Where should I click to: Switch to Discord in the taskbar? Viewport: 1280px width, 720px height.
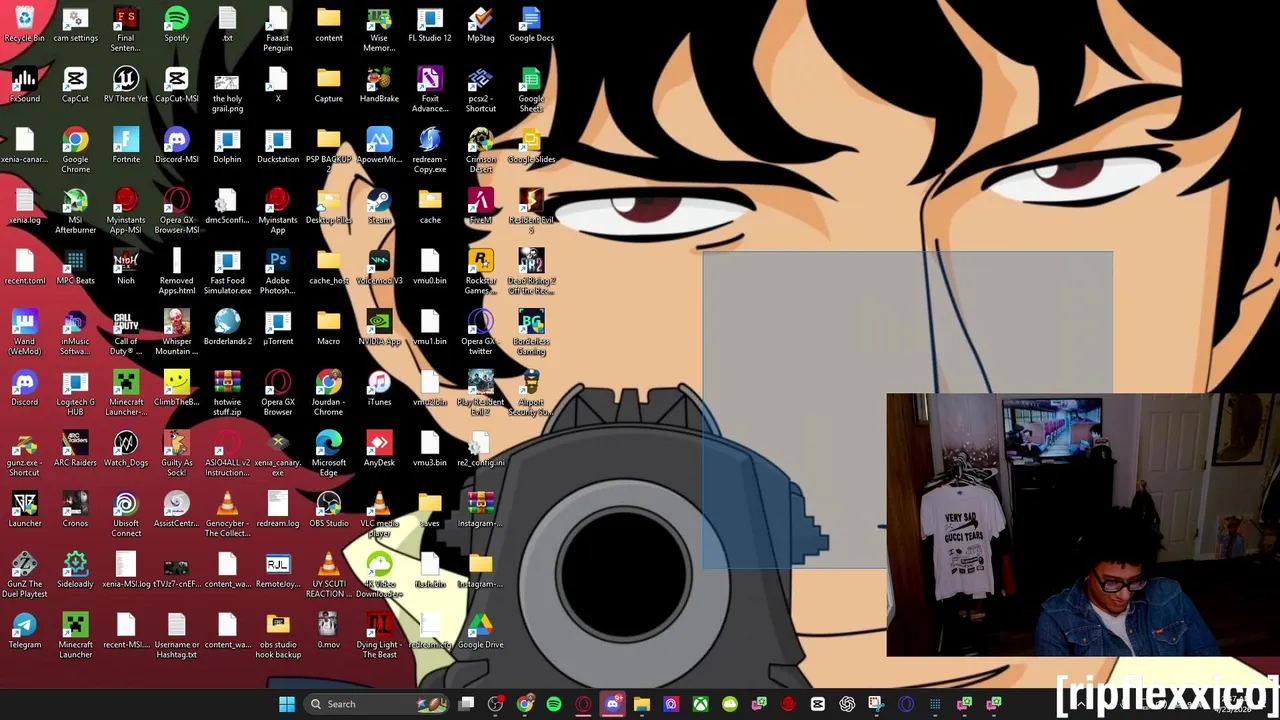click(613, 704)
